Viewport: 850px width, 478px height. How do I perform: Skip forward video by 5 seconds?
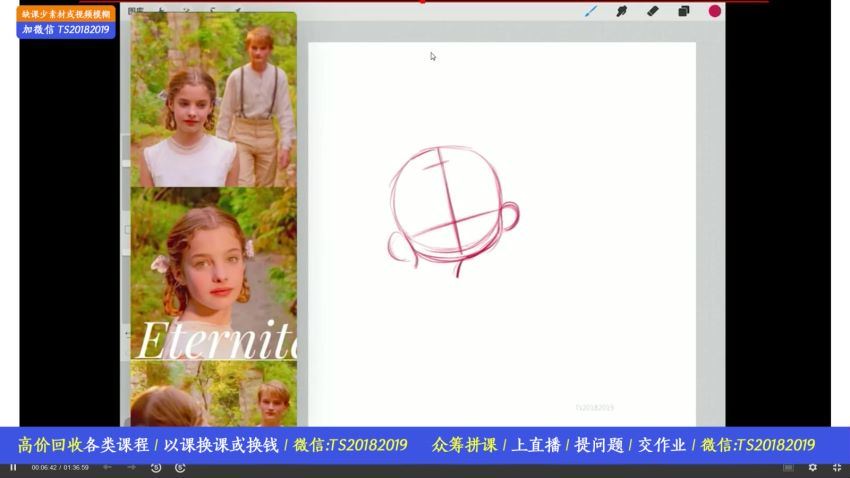point(180,467)
